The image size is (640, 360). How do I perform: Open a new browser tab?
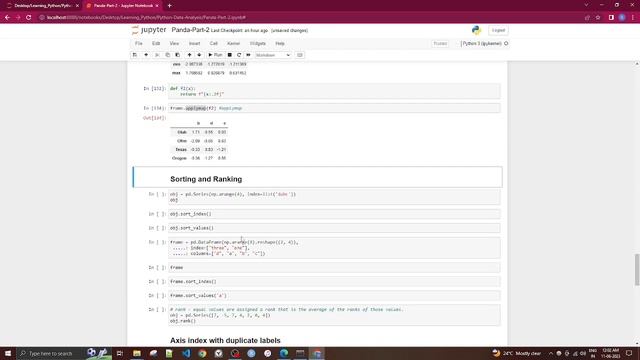coord(169,6)
